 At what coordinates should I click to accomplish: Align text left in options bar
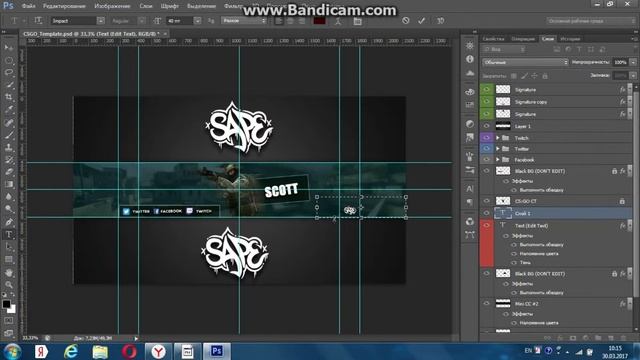click(279, 20)
